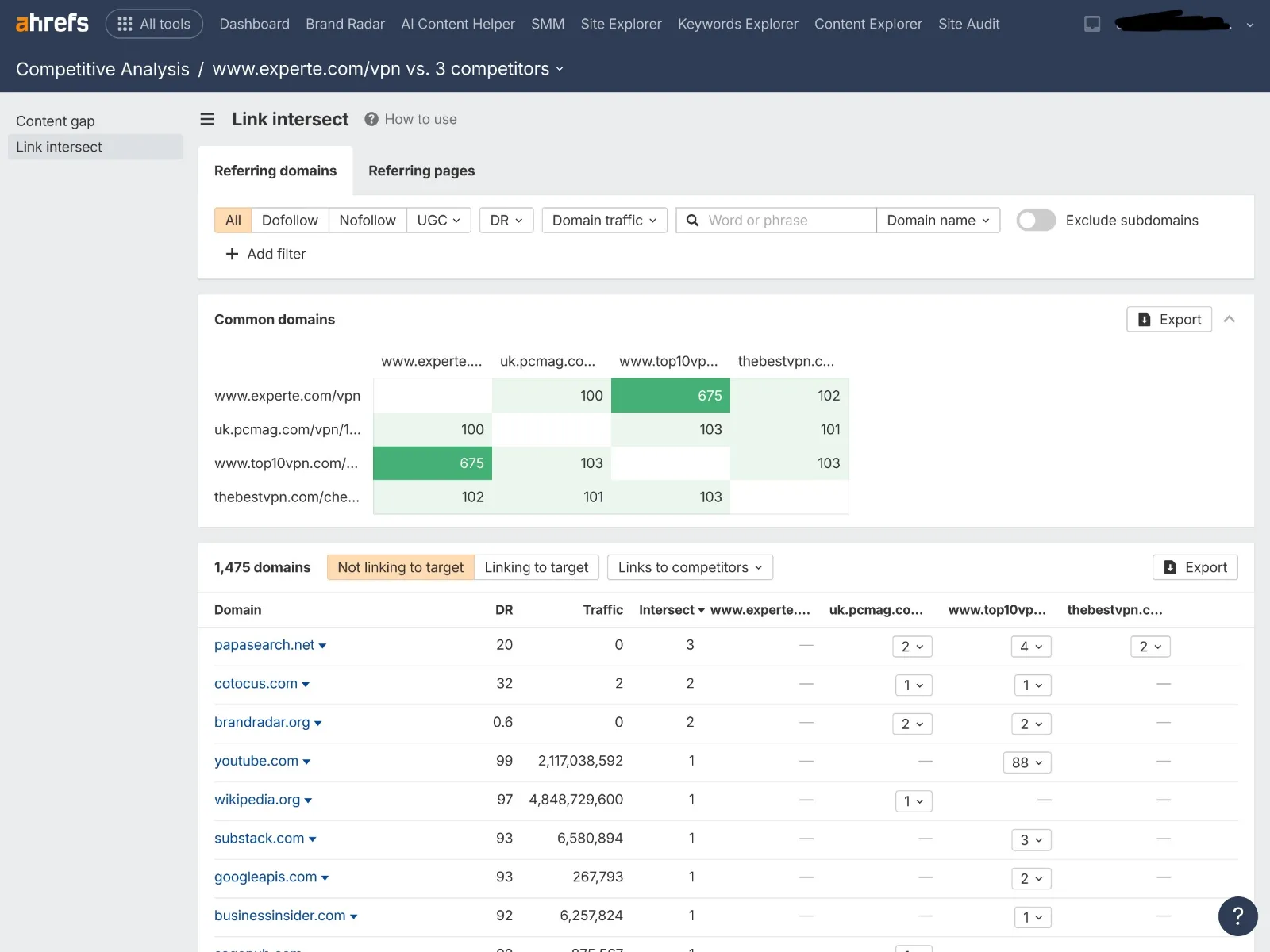The width and height of the screenshot is (1270, 952).
Task: Click the display mode icon in header
Action: click(x=1092, y=24)
